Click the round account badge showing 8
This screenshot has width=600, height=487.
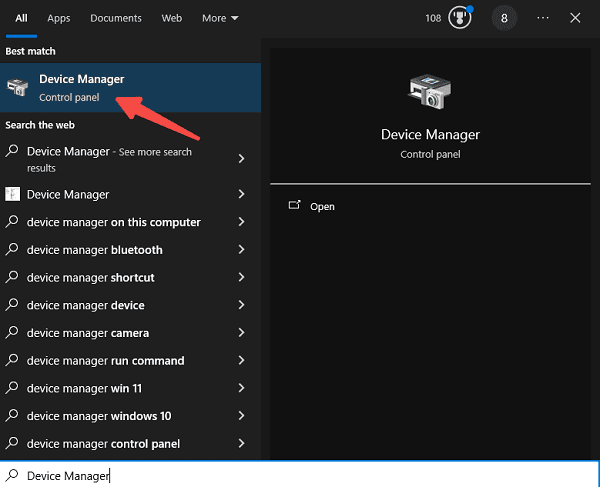(x=504, y=18)
